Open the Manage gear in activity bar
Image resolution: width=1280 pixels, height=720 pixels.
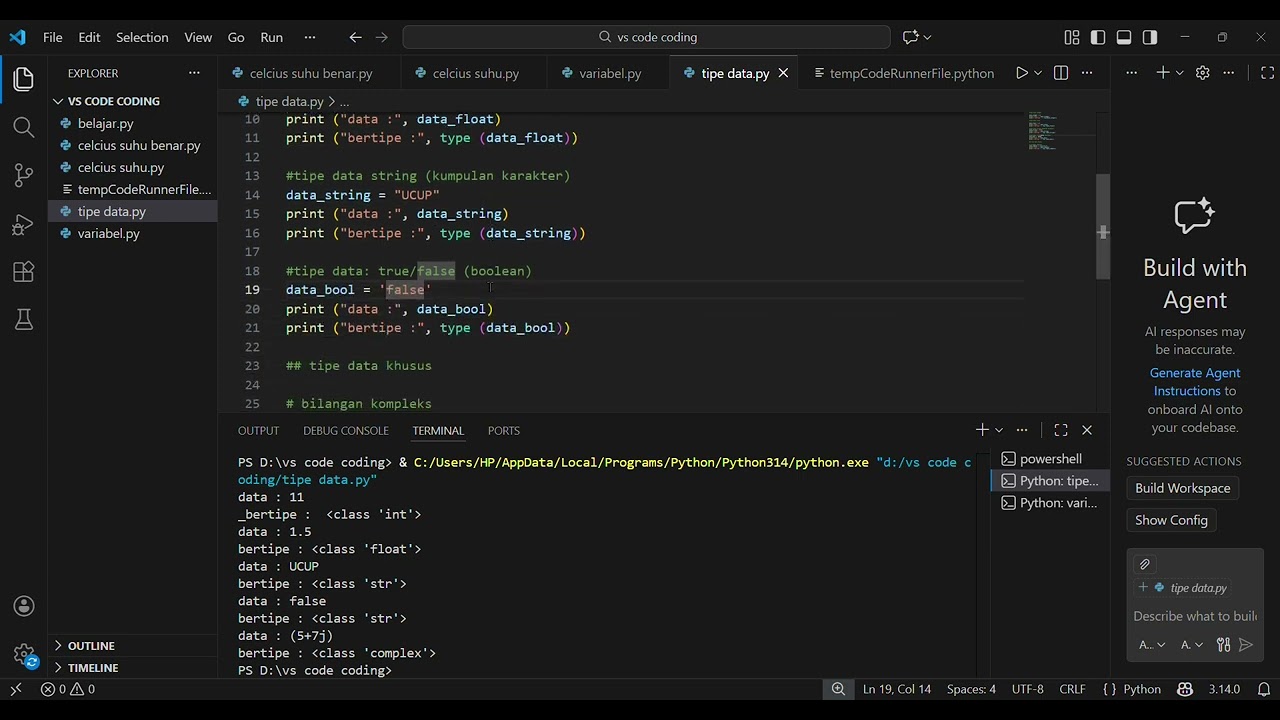[x=24, y=655]
